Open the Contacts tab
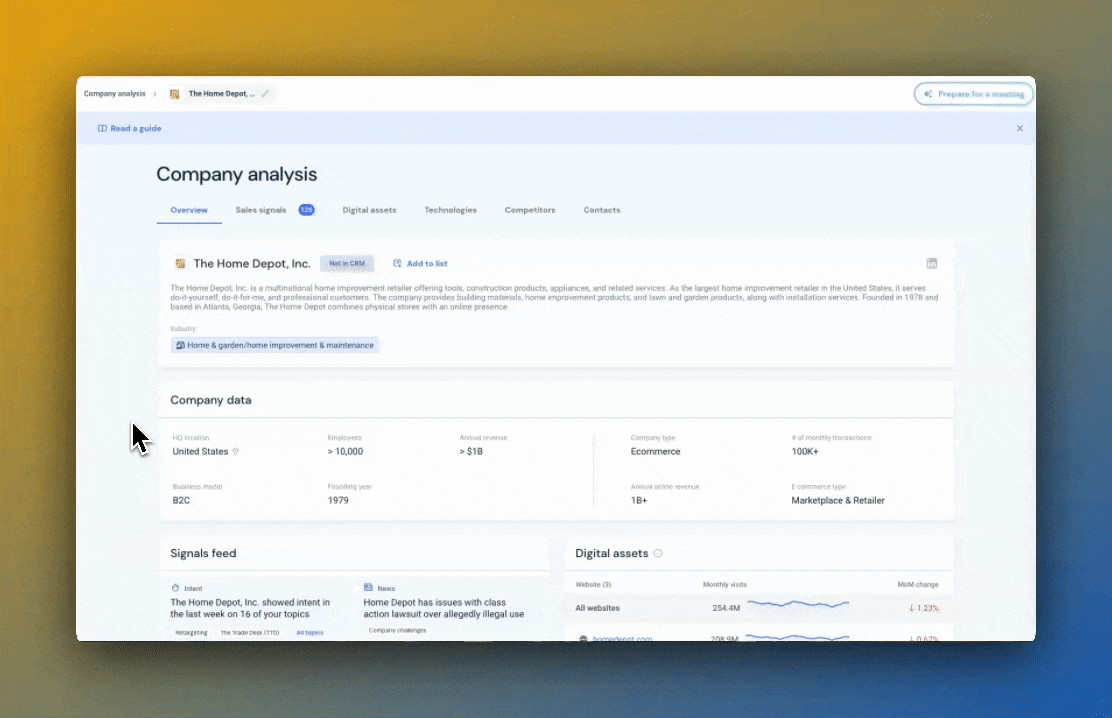 pos(602,210)
